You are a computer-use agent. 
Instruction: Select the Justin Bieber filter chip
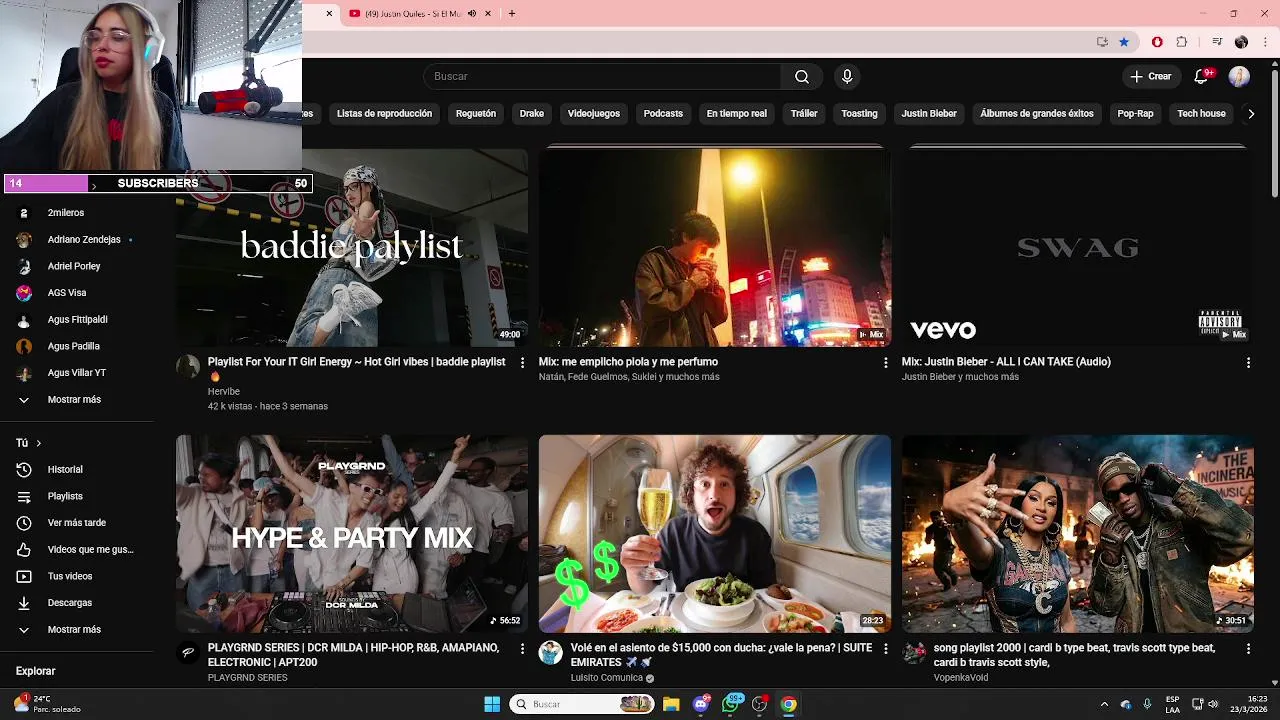point(929,114)
